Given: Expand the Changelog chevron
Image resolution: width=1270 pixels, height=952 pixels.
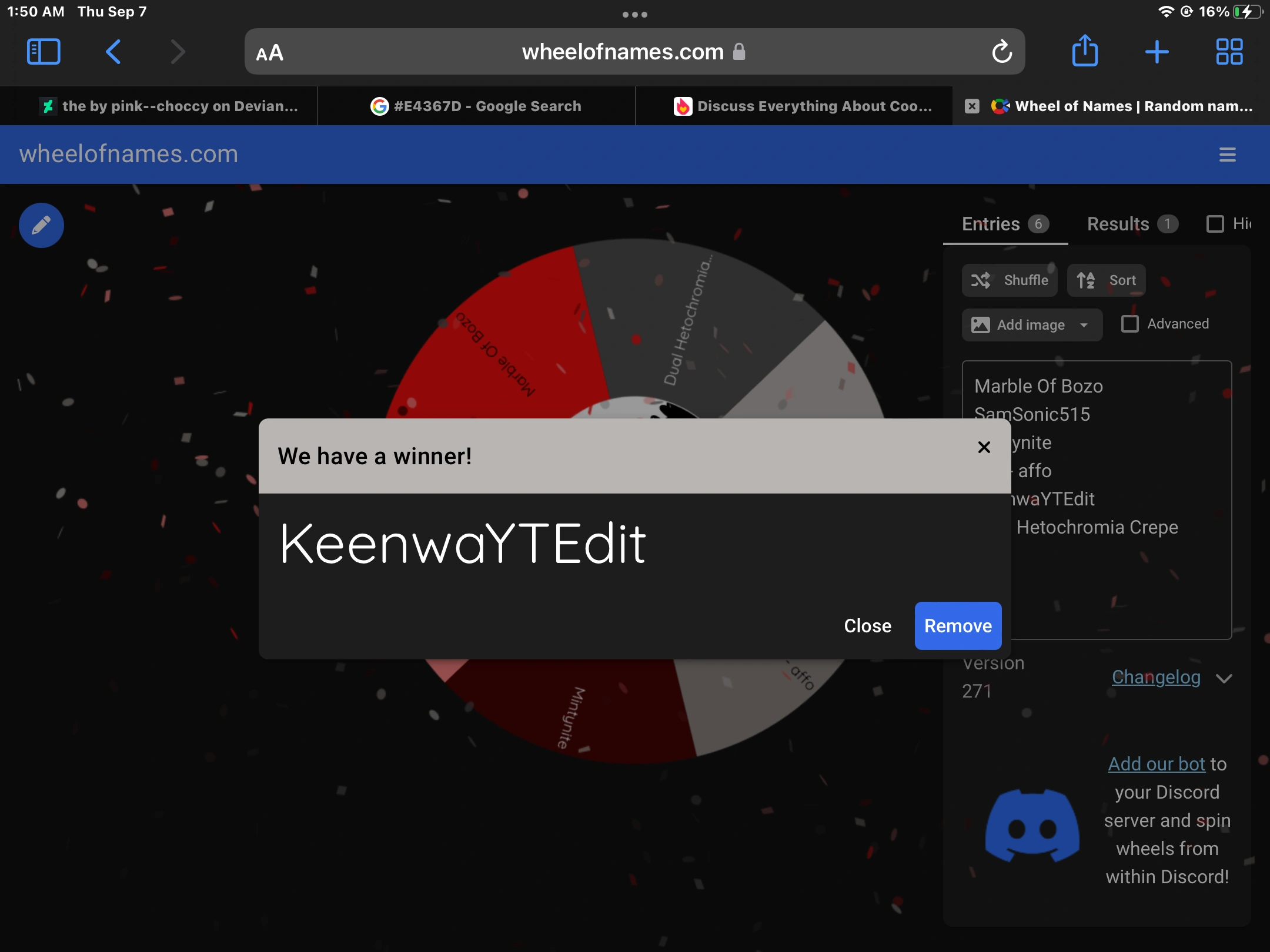Looking at the screenshot, I should (x=1224, y=678).
